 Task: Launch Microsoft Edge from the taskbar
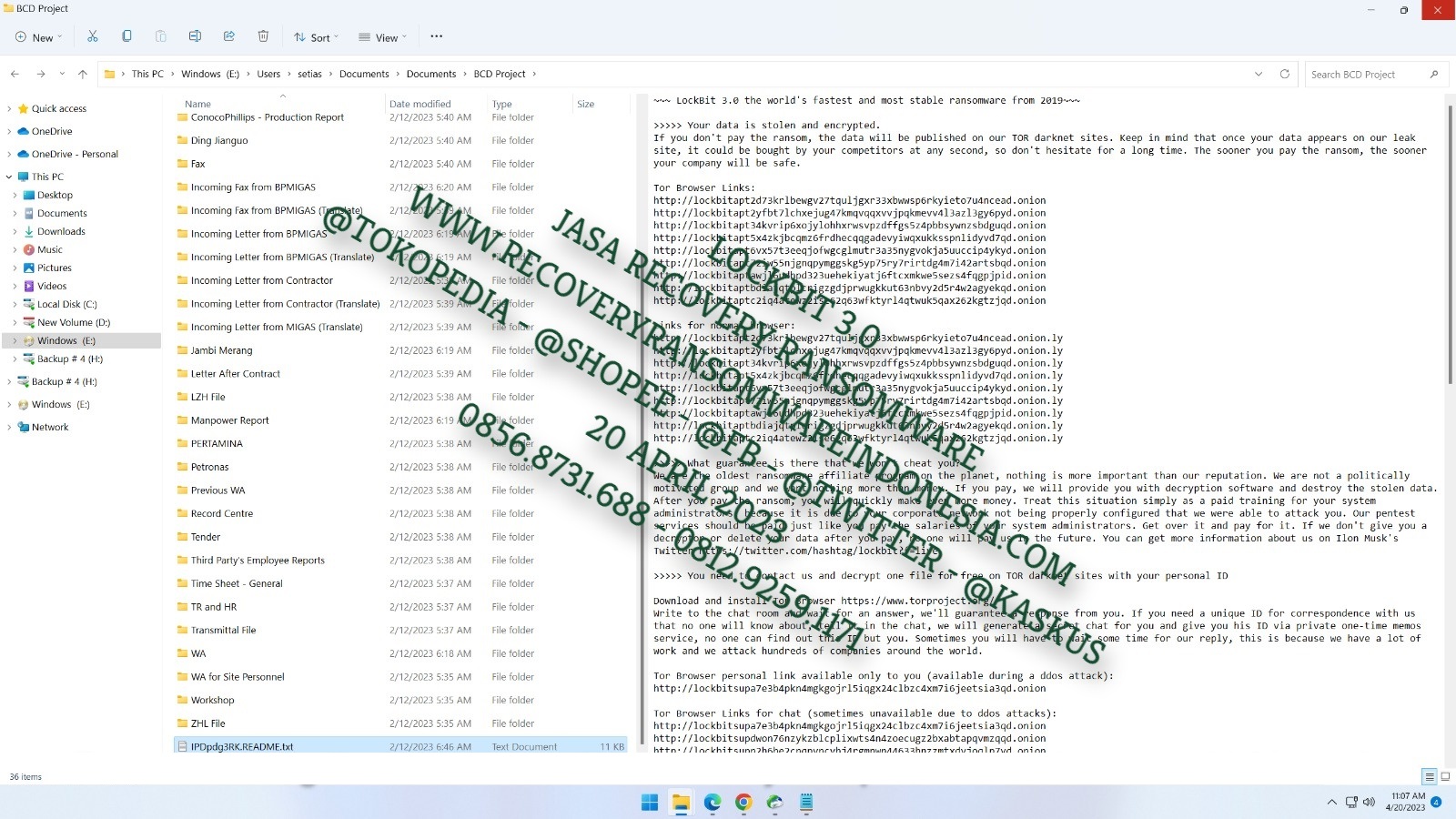[x=712, y=803]
